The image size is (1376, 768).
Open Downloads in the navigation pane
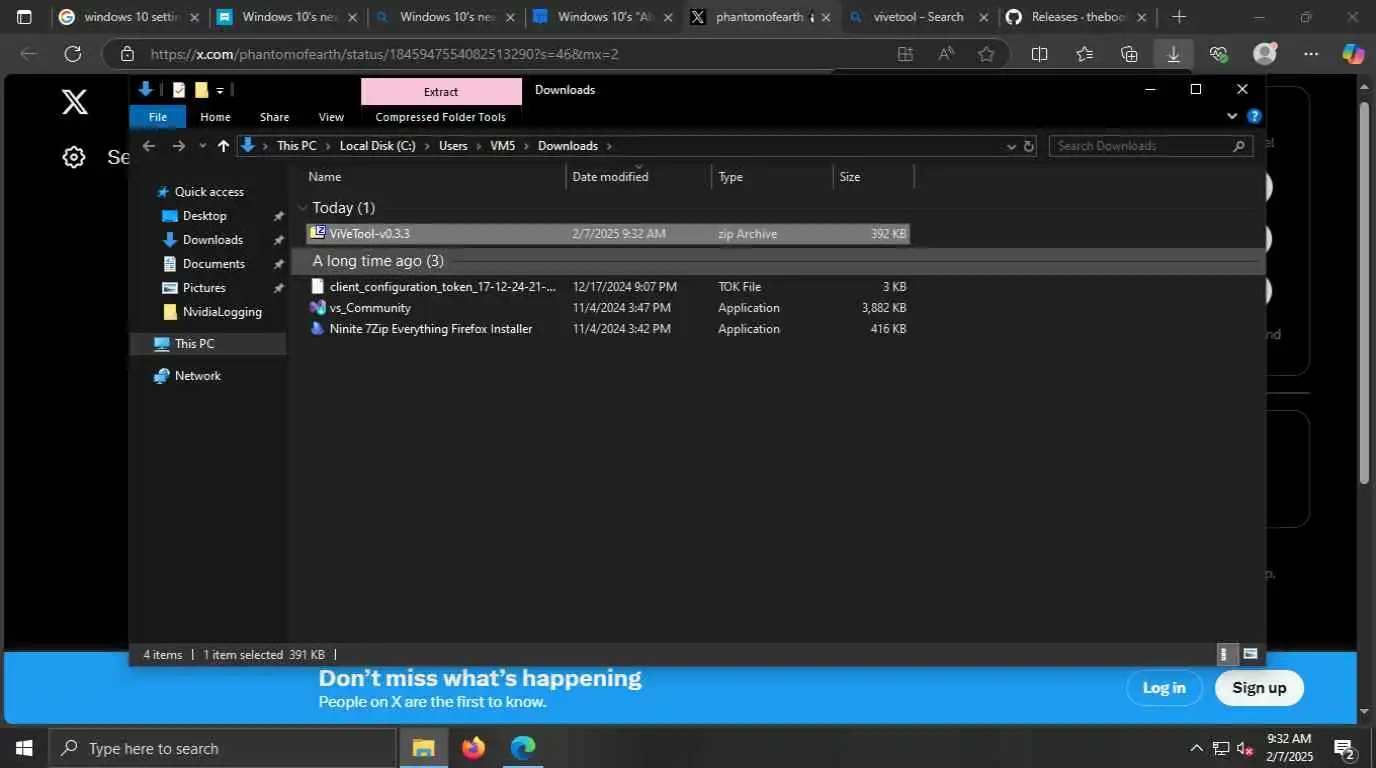coord(212,240)
